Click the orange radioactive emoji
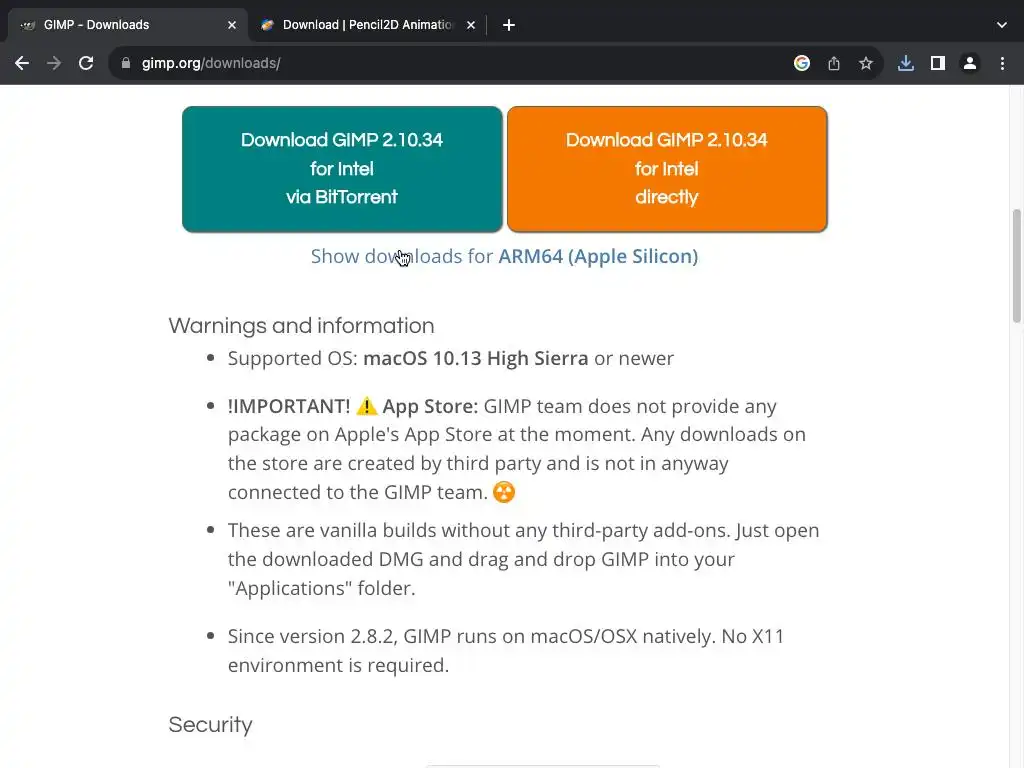 (504, 492)
